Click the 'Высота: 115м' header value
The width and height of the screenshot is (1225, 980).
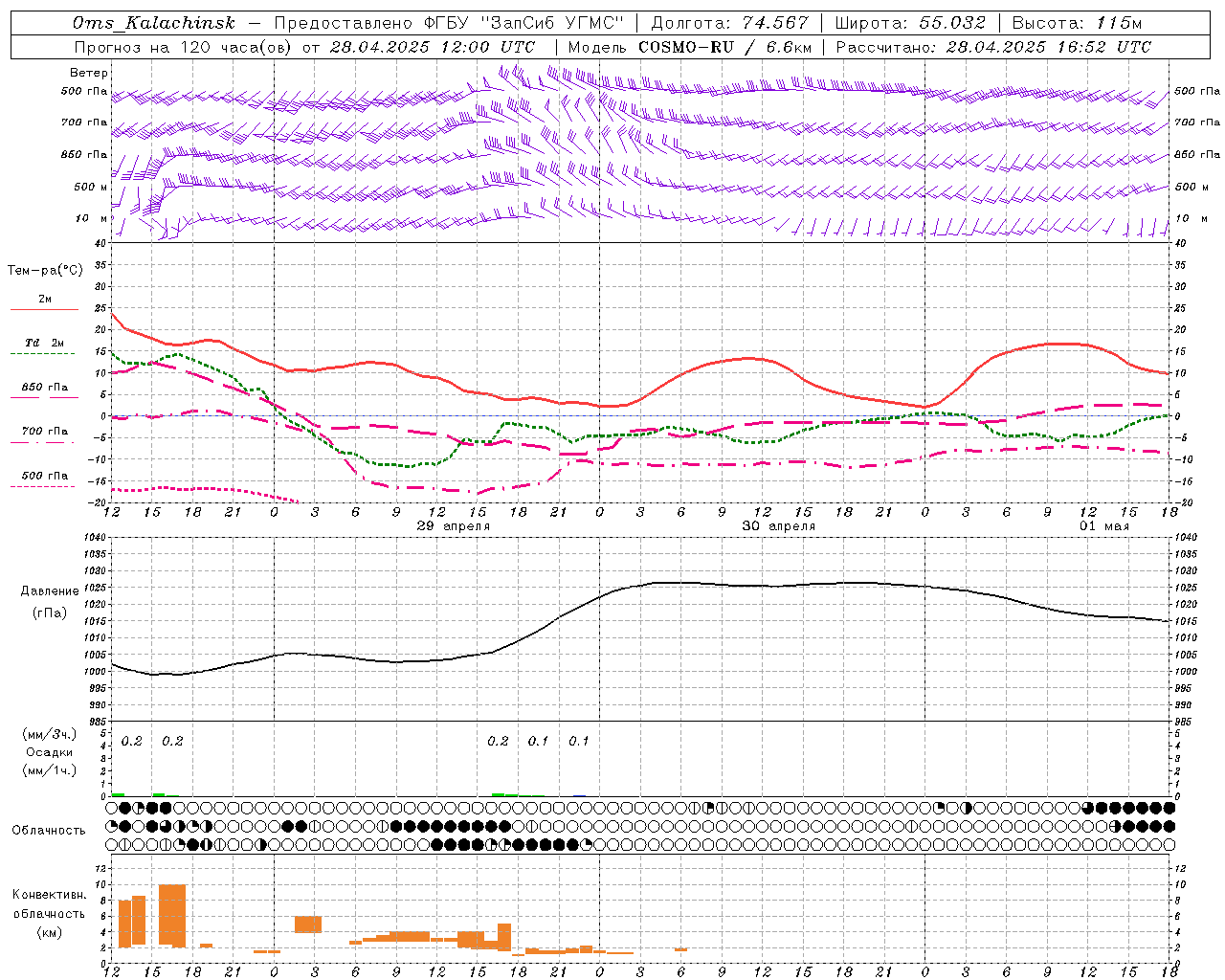1078,23
